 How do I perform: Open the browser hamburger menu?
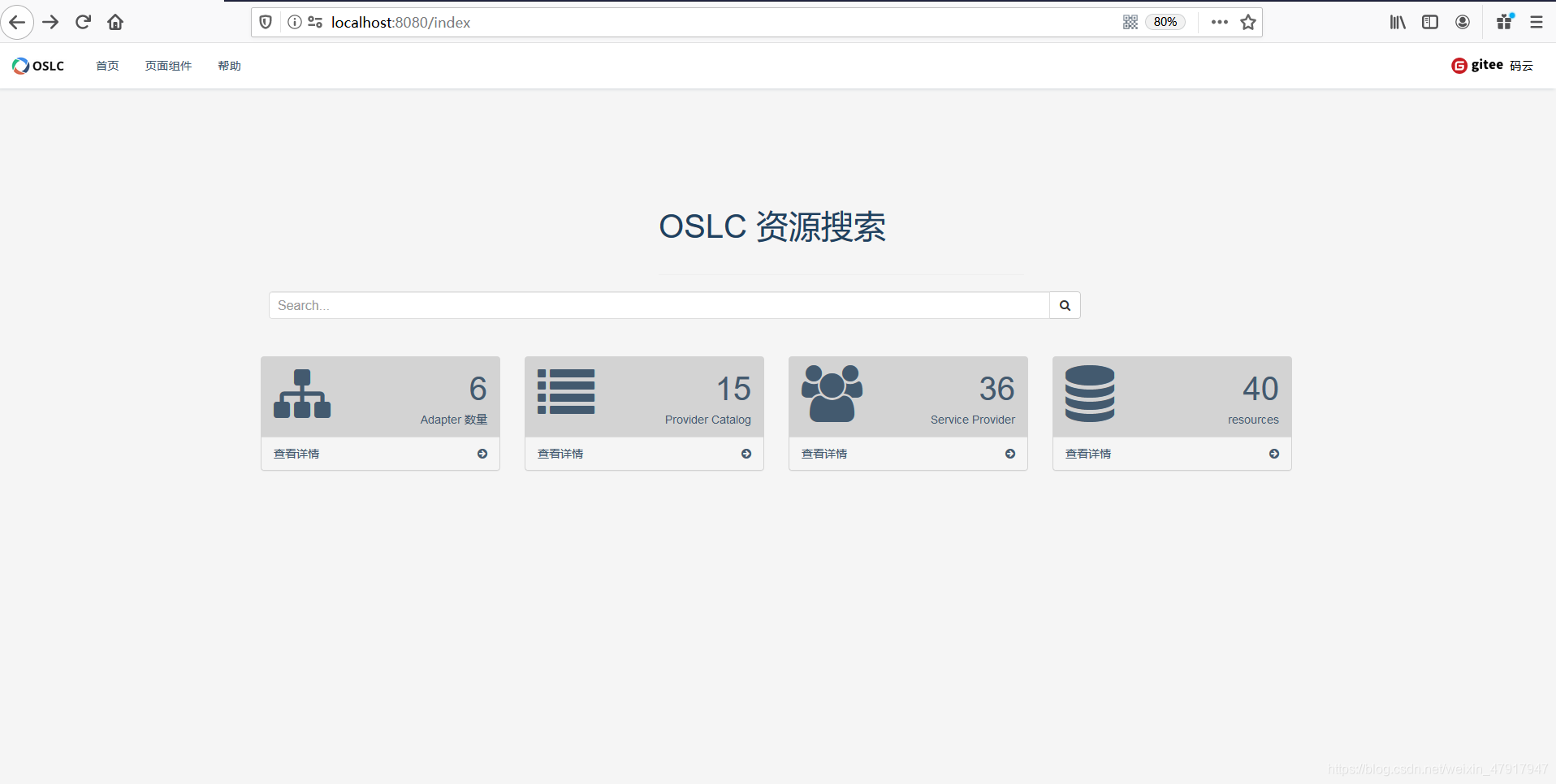[1536, 22]
